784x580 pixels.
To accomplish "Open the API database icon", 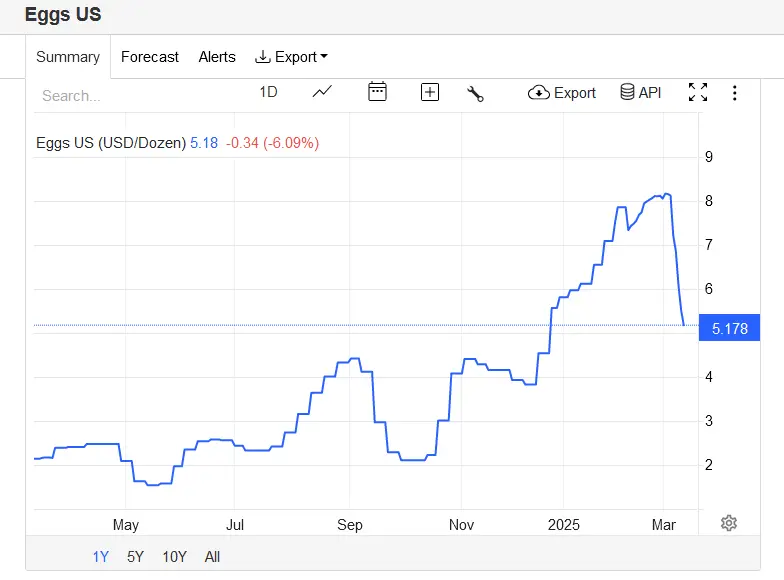I will pos(641,93).
